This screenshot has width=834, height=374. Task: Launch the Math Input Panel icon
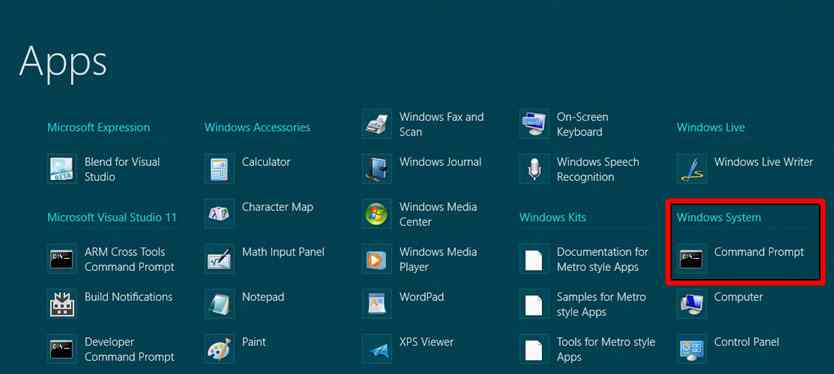tap(219, 259)
